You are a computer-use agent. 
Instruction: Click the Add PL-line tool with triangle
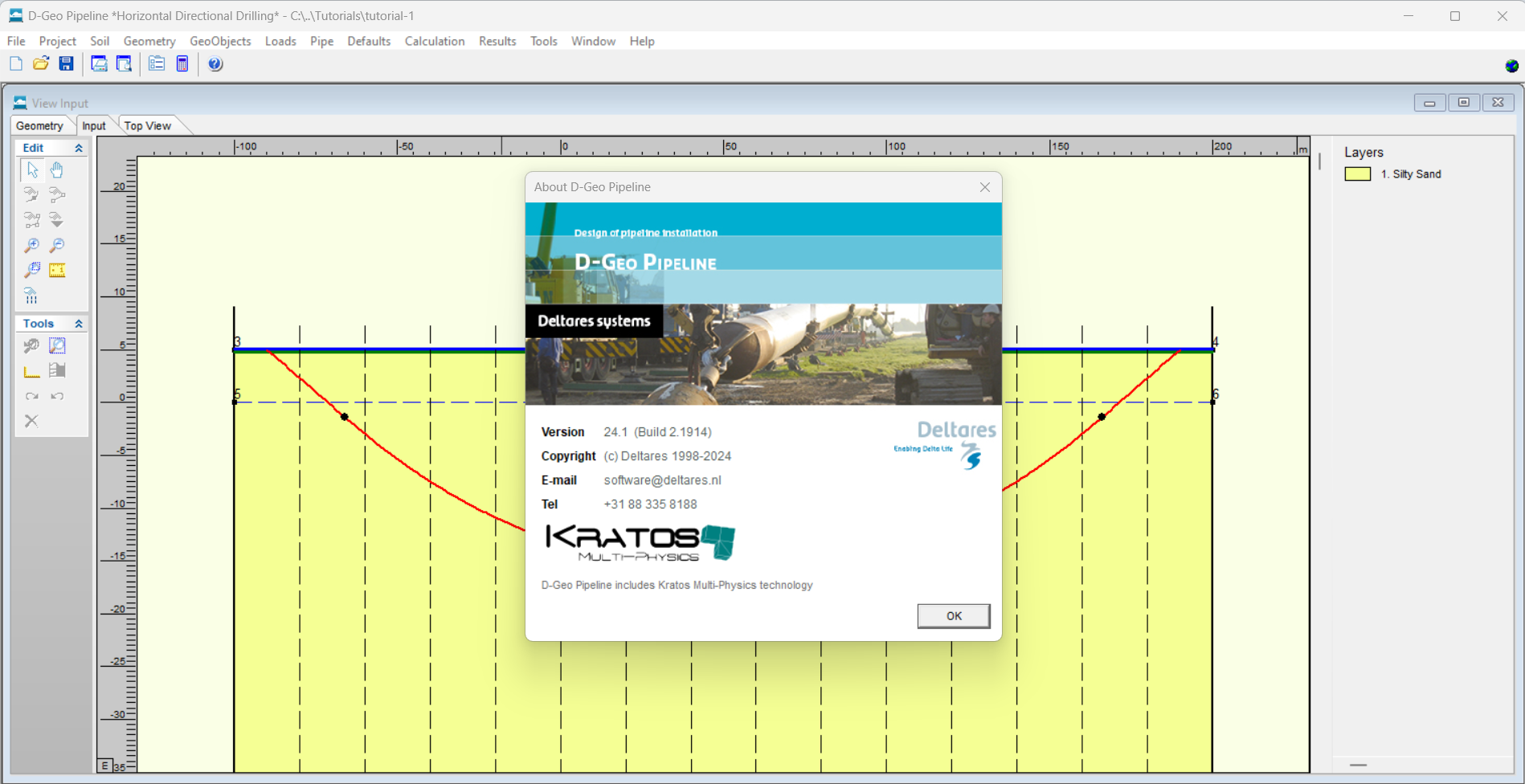pyautogui.click(x=57, y=219)
